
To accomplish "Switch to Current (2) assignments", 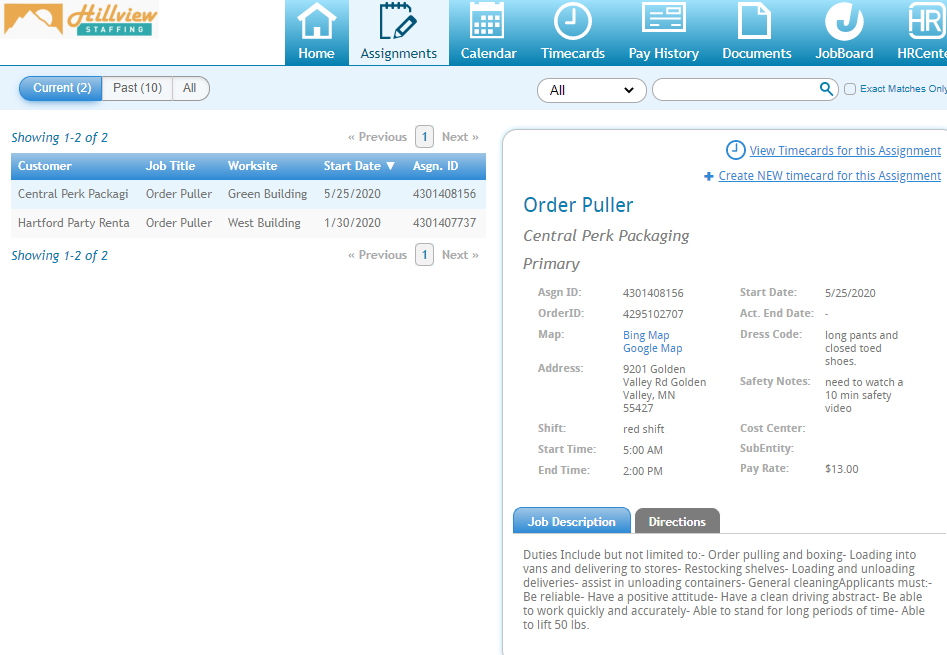I will 61,88.
